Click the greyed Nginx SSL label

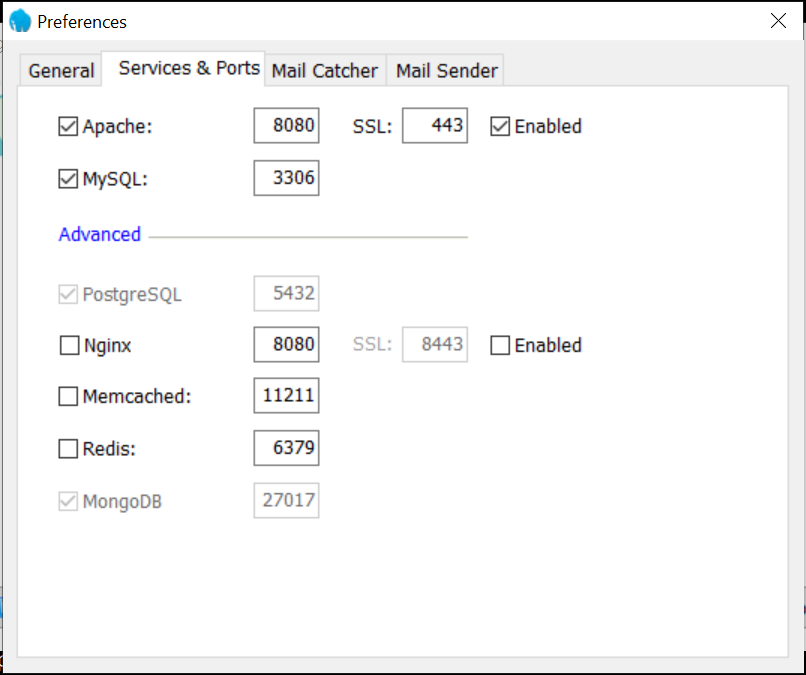(372, 344)
